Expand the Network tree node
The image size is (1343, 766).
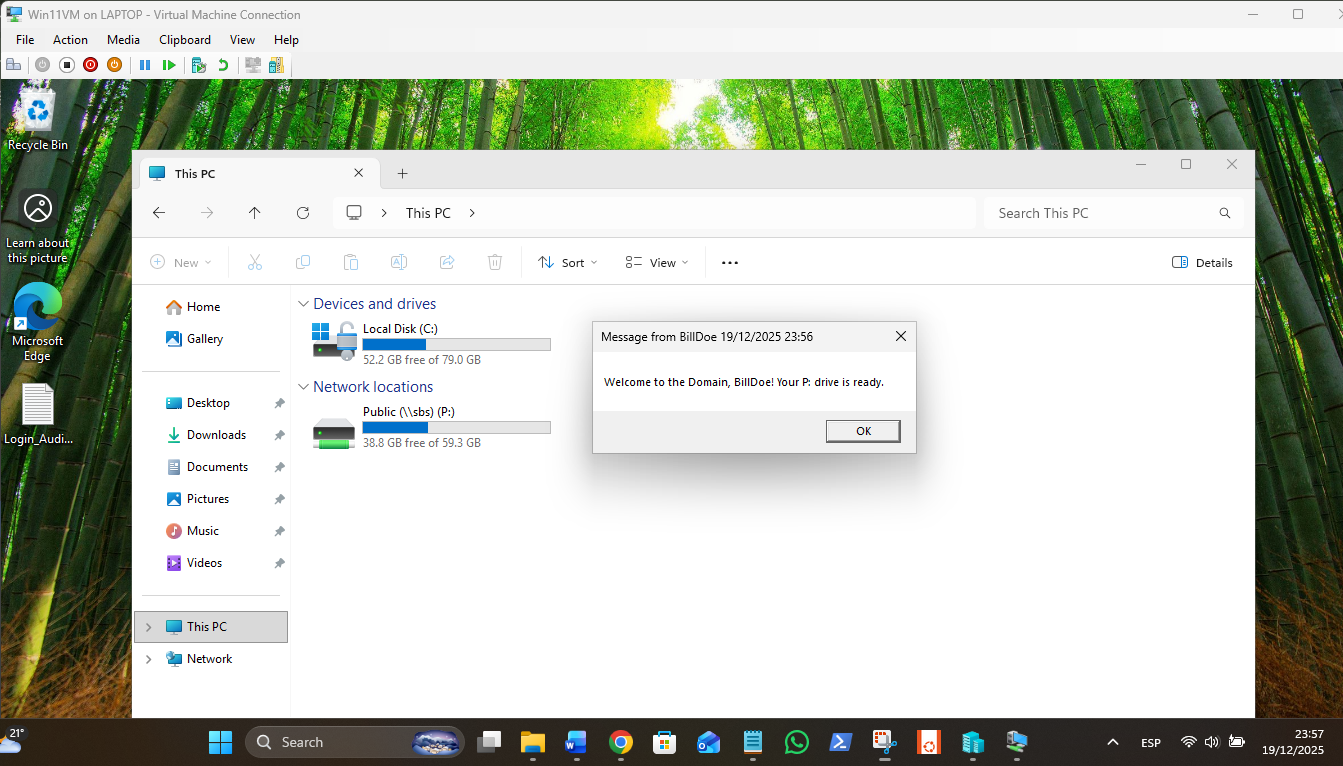[x=149, y=659]
